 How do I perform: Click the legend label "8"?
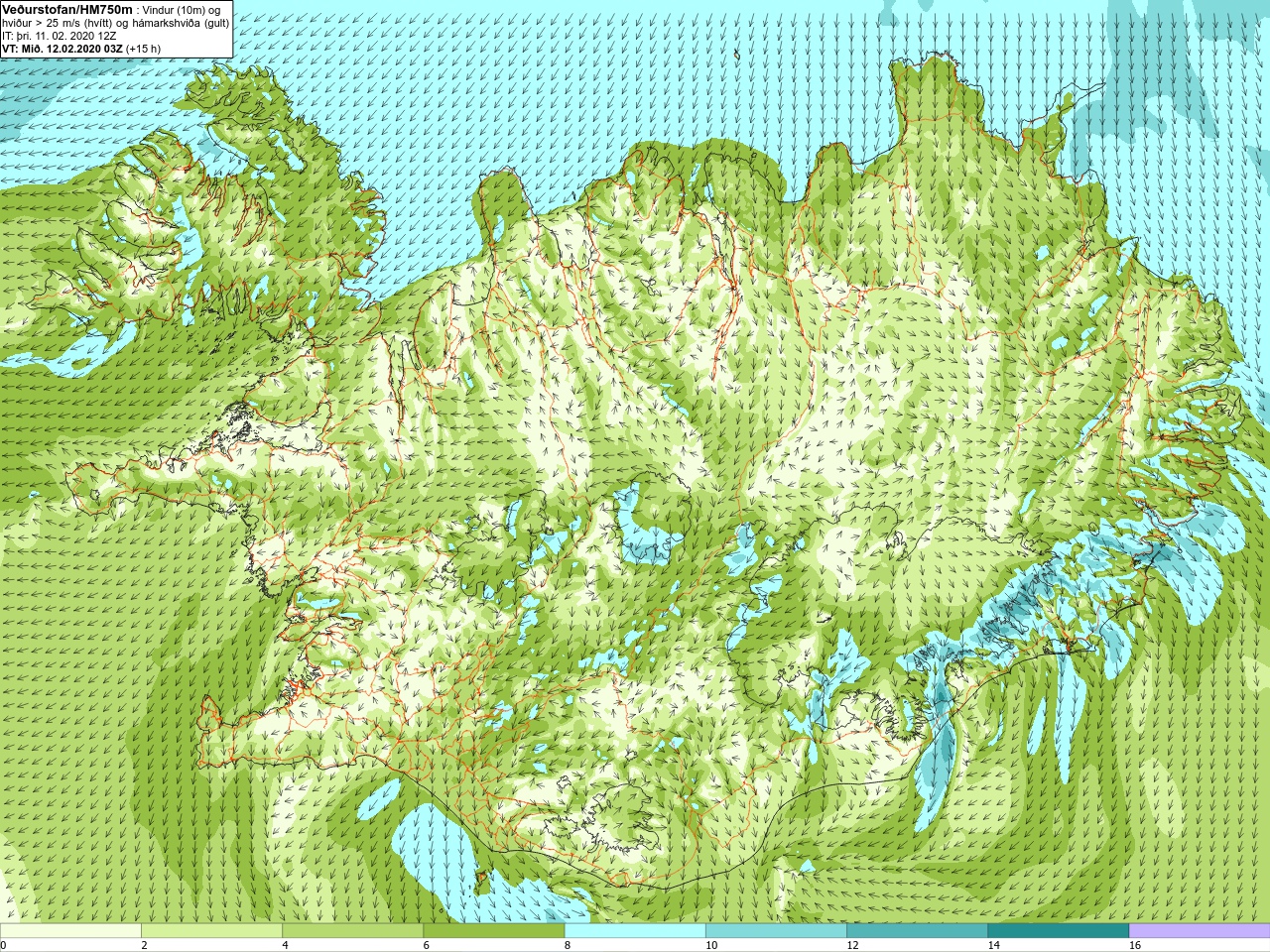568,945
